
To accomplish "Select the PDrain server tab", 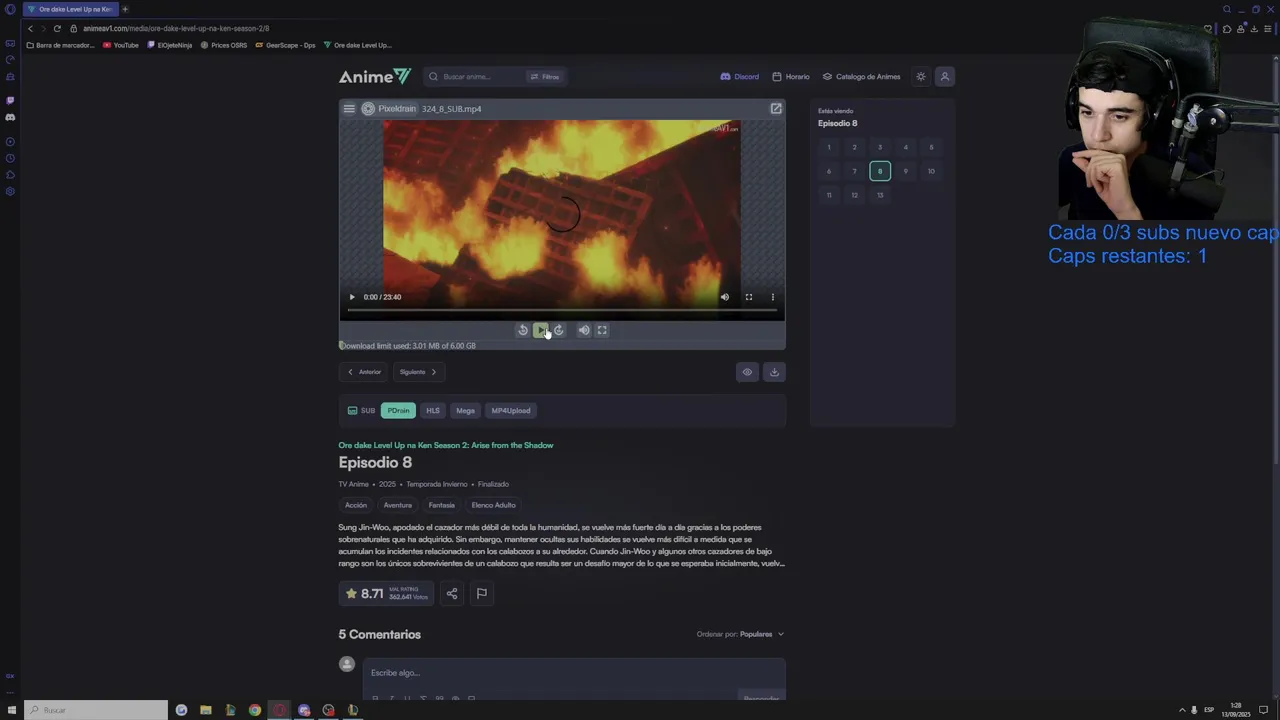I will click(x=398, y=411).
